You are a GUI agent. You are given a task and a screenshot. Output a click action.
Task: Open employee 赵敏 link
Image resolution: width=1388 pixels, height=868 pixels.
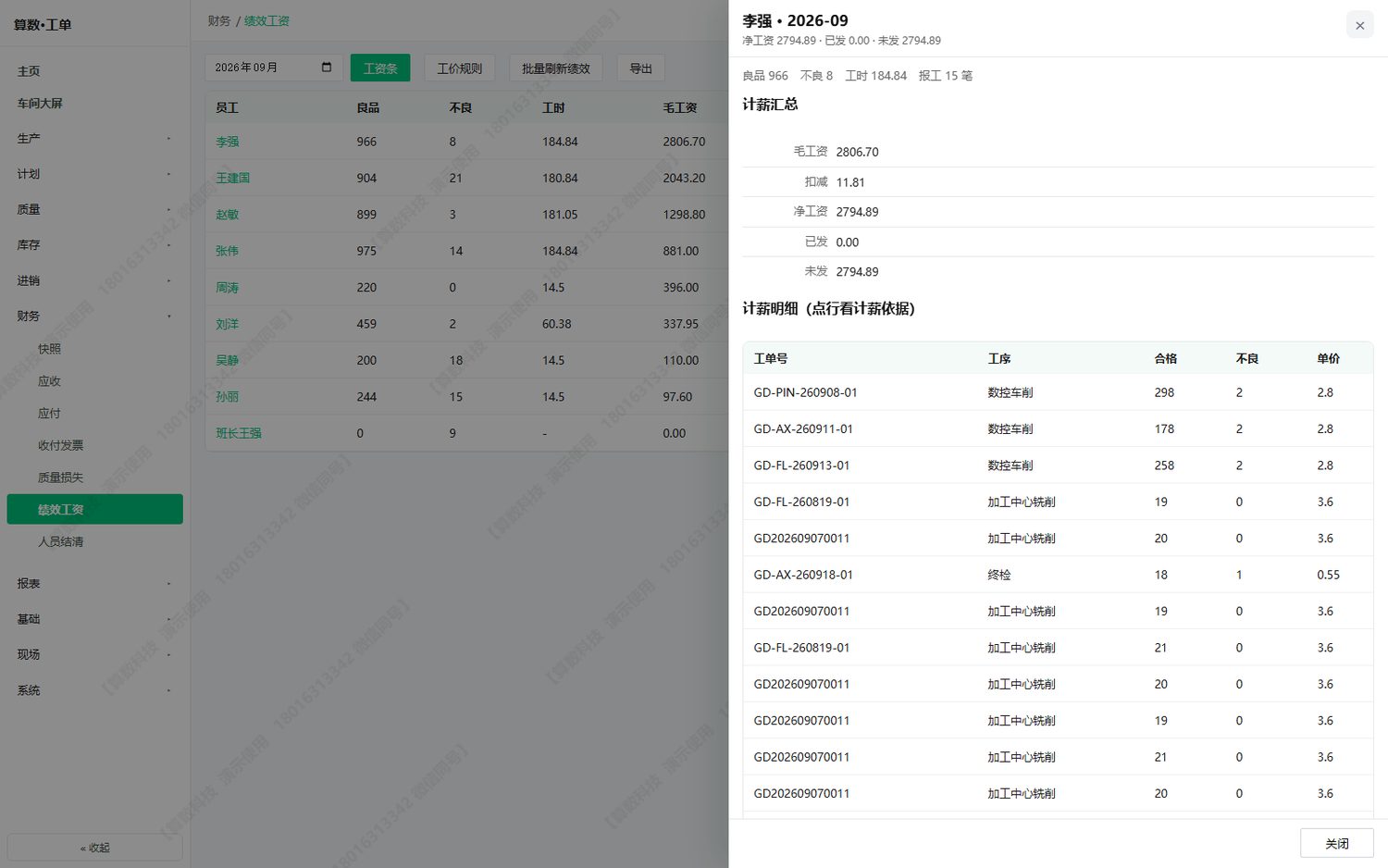click(228, 215)
